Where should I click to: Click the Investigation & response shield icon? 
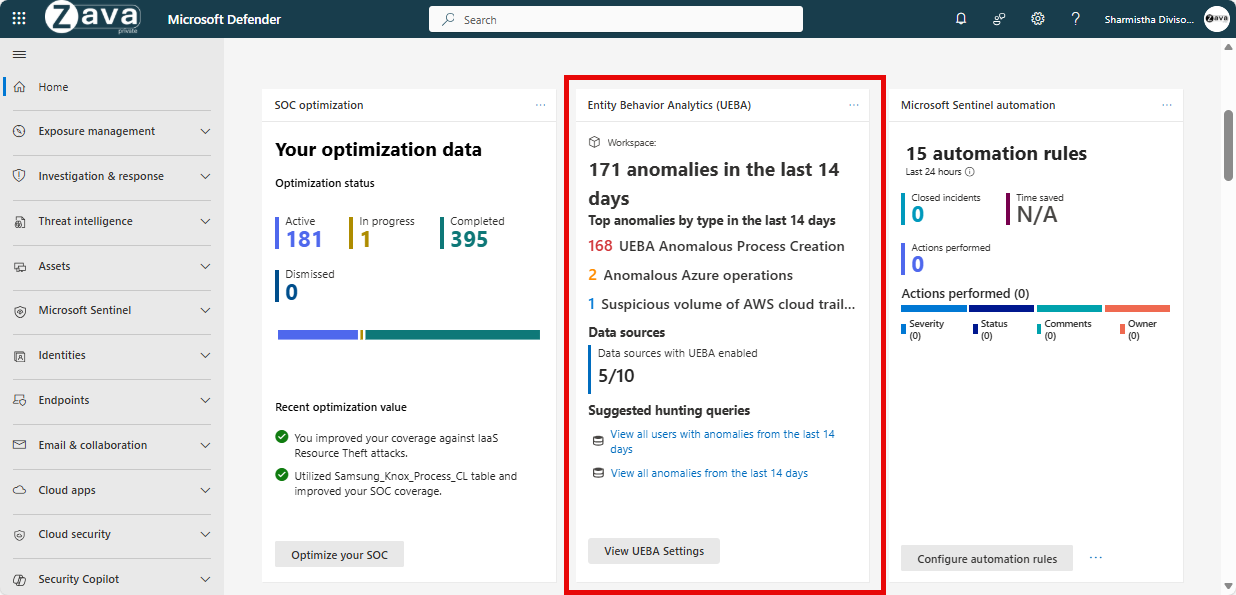pyautogui.click(x=19, y=176)
